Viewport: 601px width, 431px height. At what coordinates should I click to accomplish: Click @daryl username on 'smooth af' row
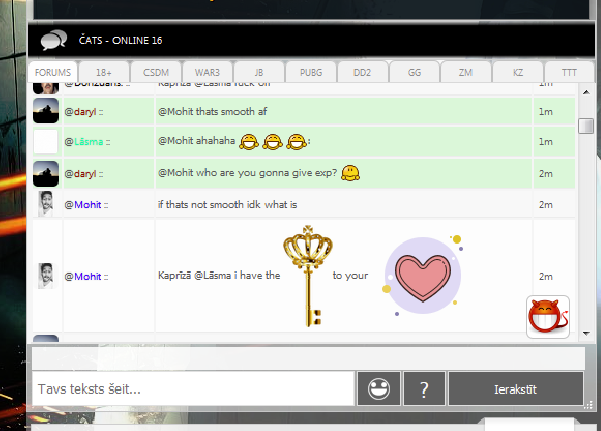coord(80,112)
